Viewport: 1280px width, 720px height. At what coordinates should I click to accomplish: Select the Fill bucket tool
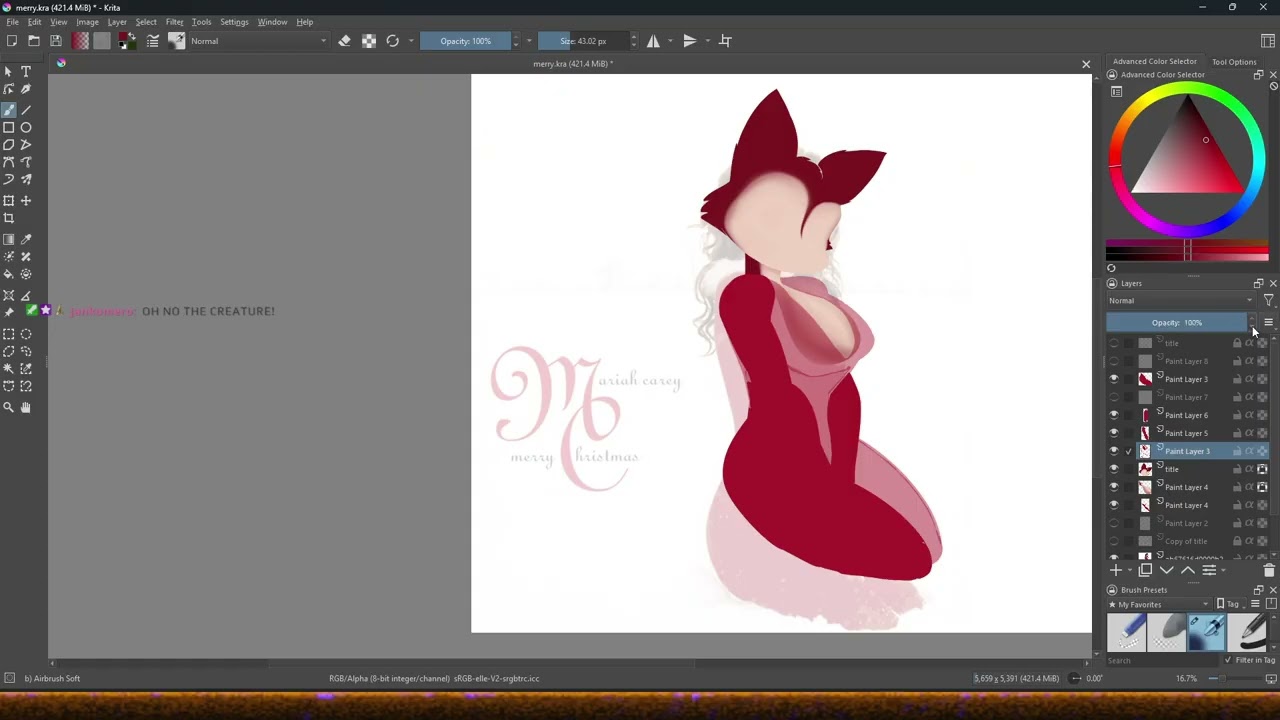(x=9, y=274)
